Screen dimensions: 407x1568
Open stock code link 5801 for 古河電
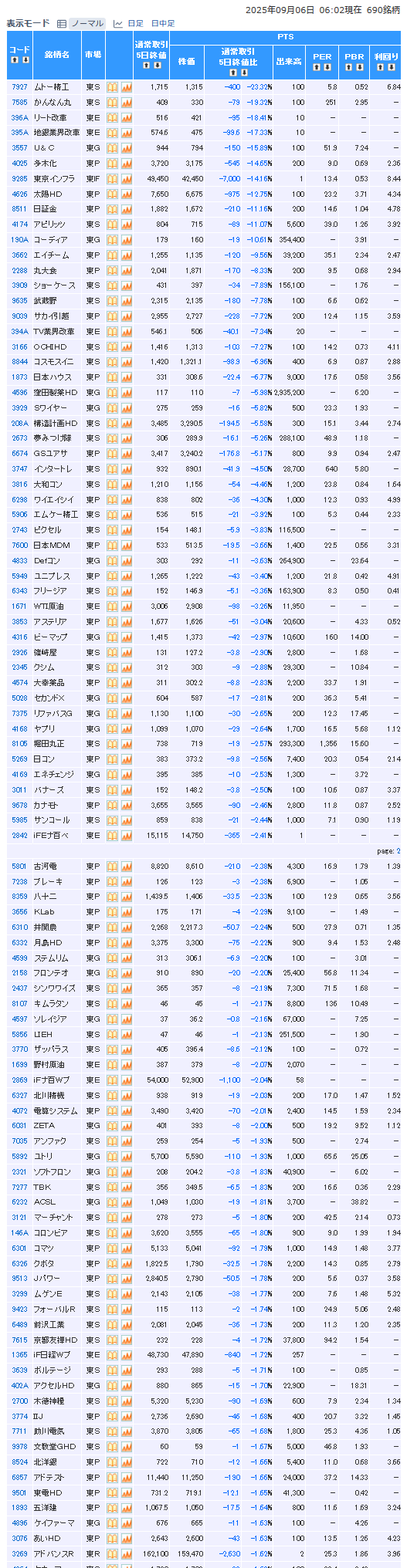20,867
